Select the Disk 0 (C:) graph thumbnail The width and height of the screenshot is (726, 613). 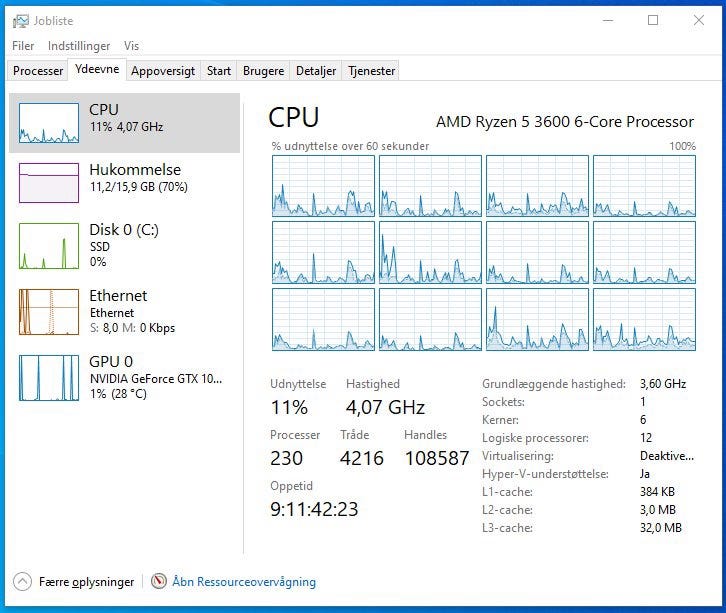pyautogui.click(x=49, y=245)
